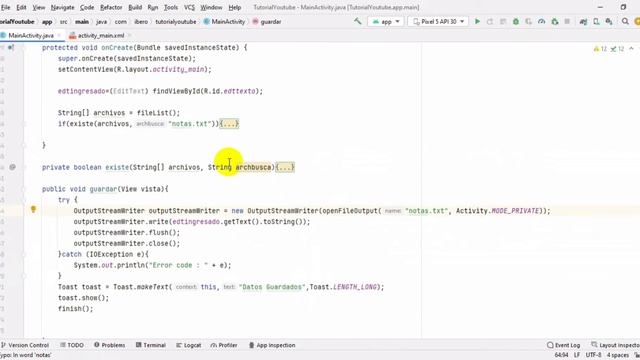Start debugging with the green bug icon
This screenshot has height=360, width=640.
[x=516, y=22]
